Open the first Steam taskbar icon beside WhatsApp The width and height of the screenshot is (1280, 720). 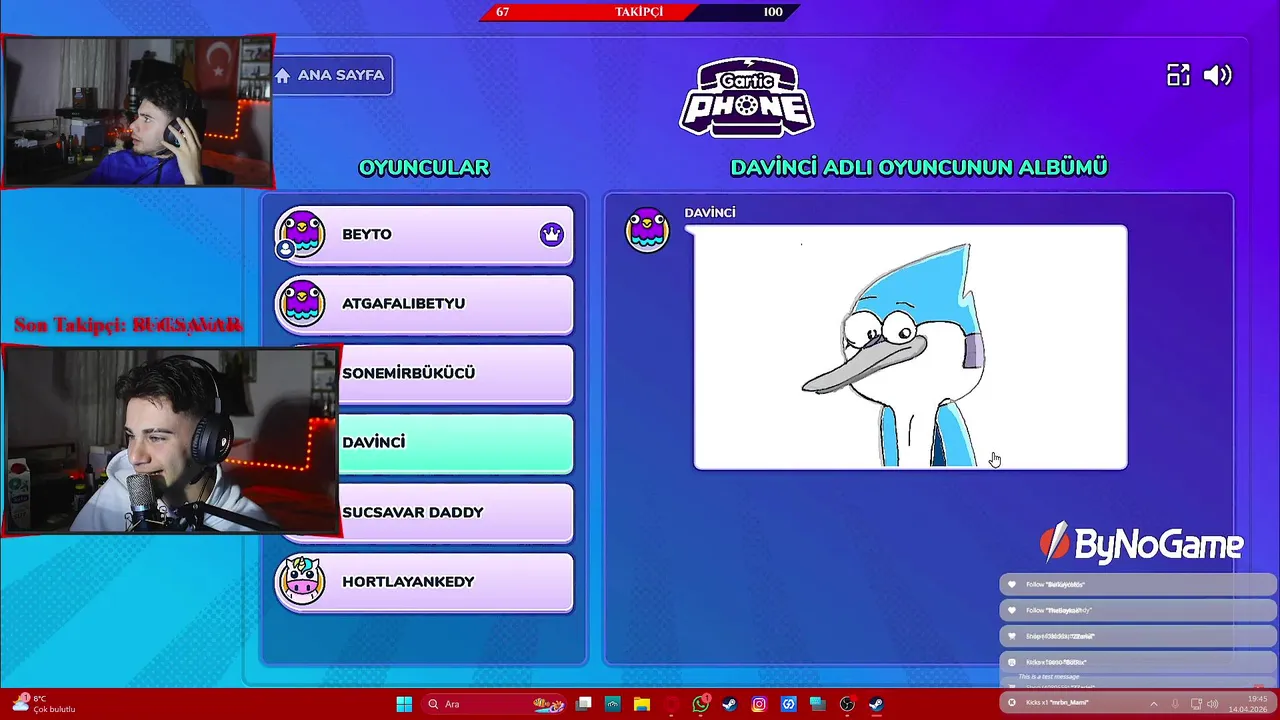tap(730, 704)
